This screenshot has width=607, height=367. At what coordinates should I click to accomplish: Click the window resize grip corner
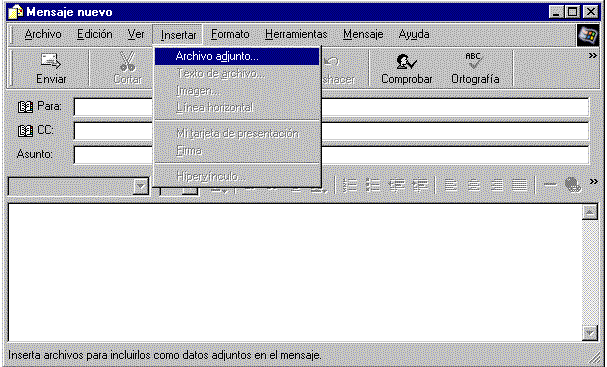(594, 357)
